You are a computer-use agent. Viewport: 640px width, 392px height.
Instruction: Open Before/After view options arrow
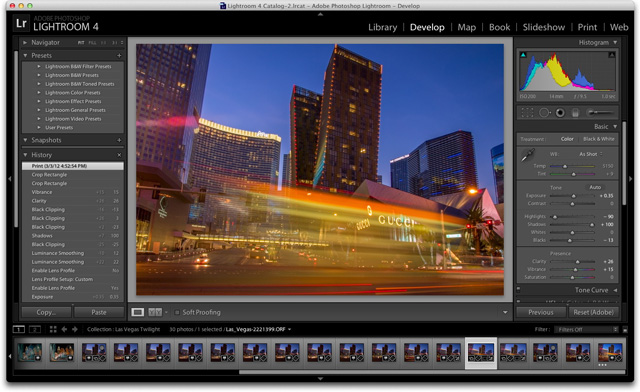pos(166,312)
